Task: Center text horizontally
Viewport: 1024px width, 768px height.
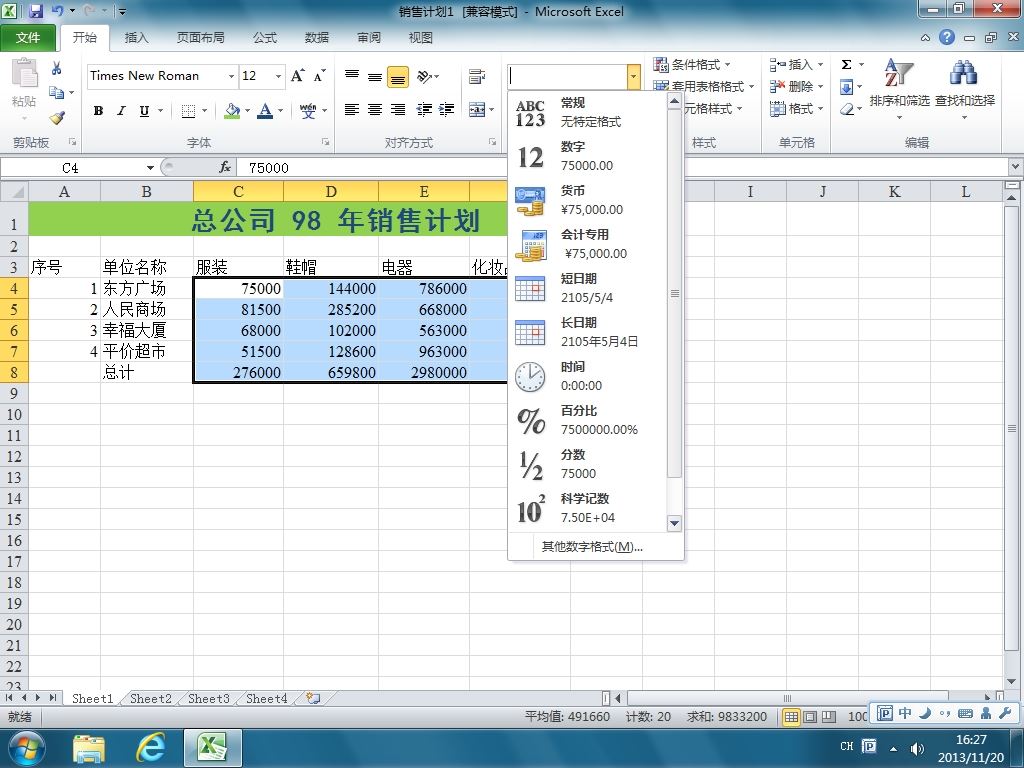Action: (375, 110)
